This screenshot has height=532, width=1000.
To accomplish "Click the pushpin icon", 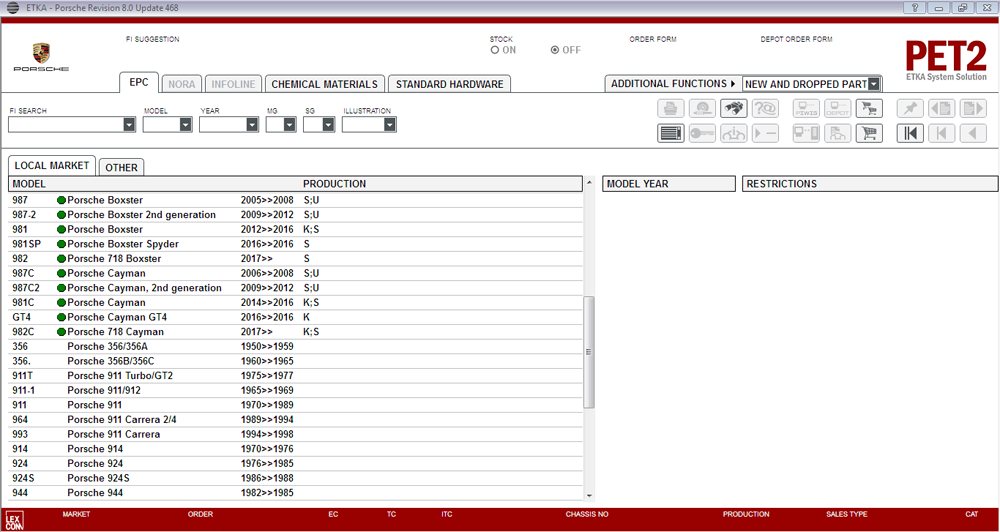I will coord(910,109).
